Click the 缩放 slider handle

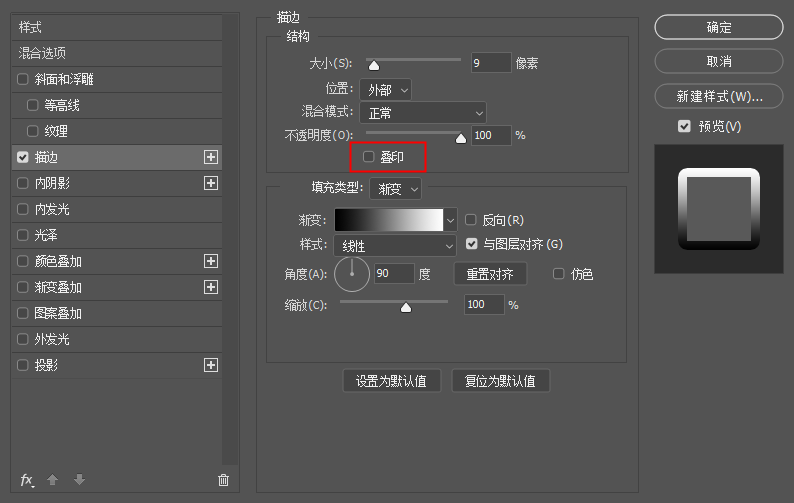406,307
